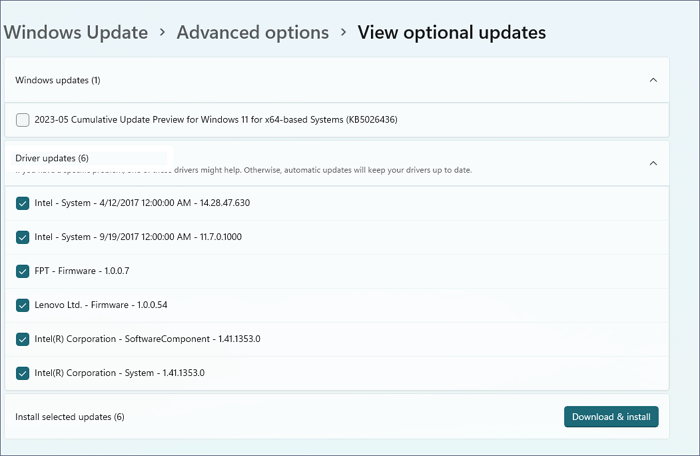Toggle the Lenovo Ltd. Firmware checkbox

click(23, 305)
